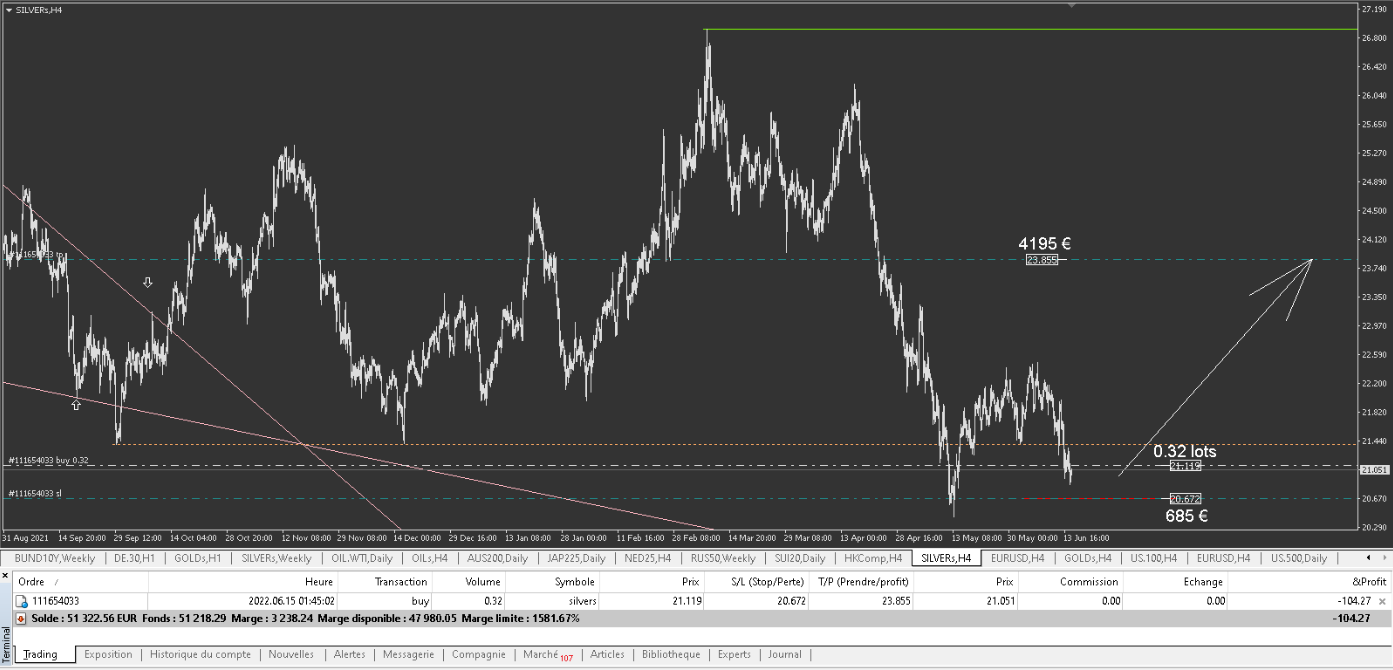Switch to the EURUSD,H4 chart tab after SILVERs
Image resolution: width=1393 pixels, height=670 pixels.
pyautogui.click(x=1018, y=558)
